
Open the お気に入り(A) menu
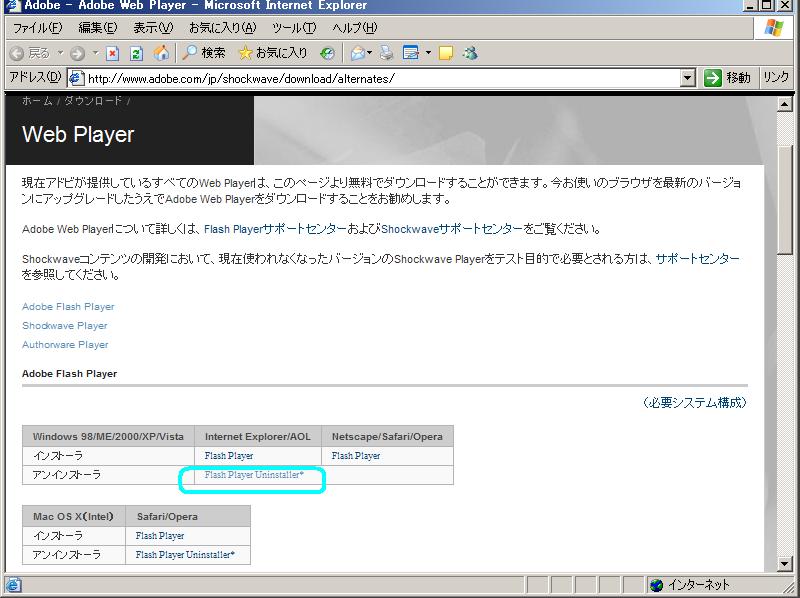click(222, 28)
